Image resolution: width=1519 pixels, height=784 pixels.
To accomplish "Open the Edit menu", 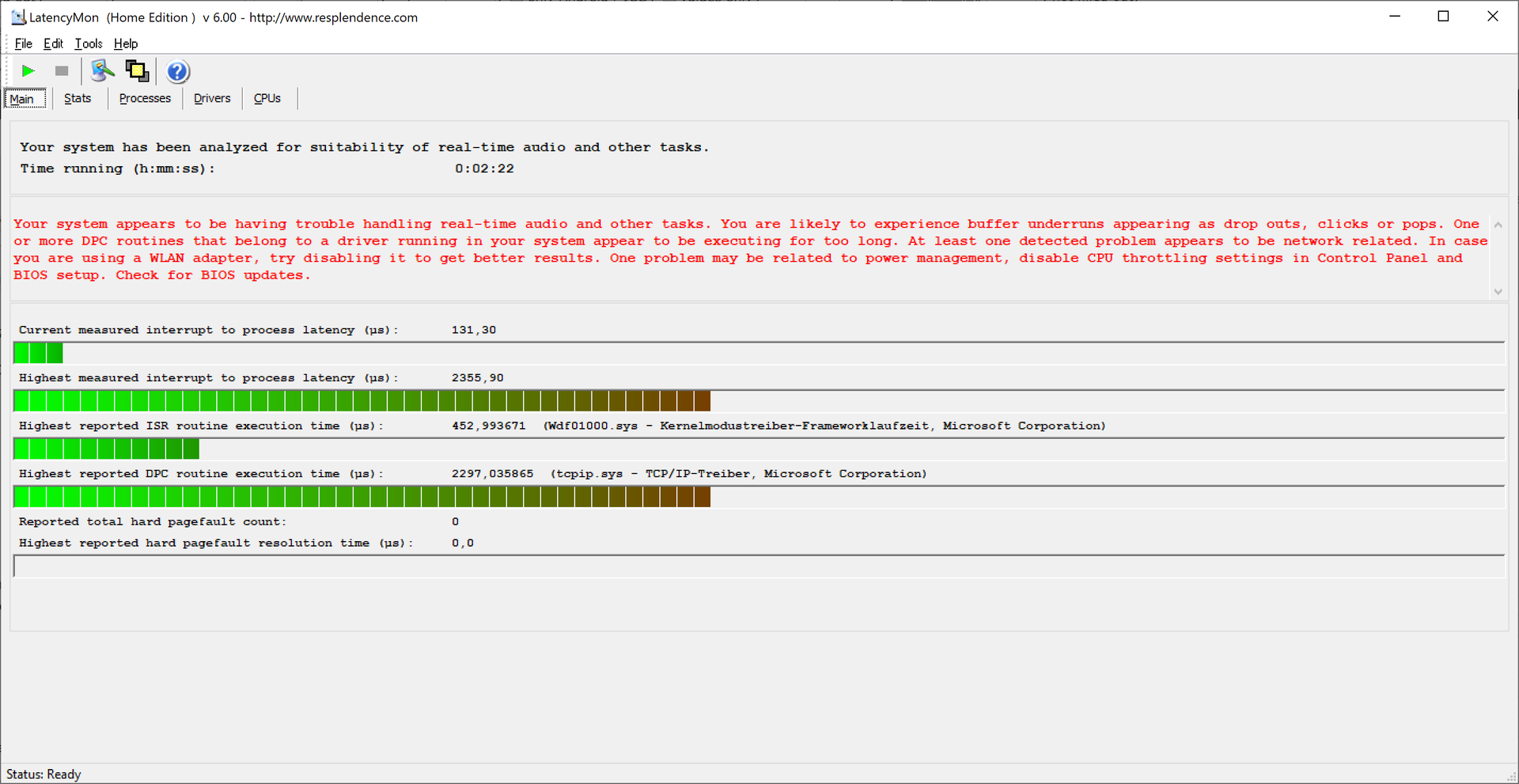I will pyautogui.click(x=53, y=44).
